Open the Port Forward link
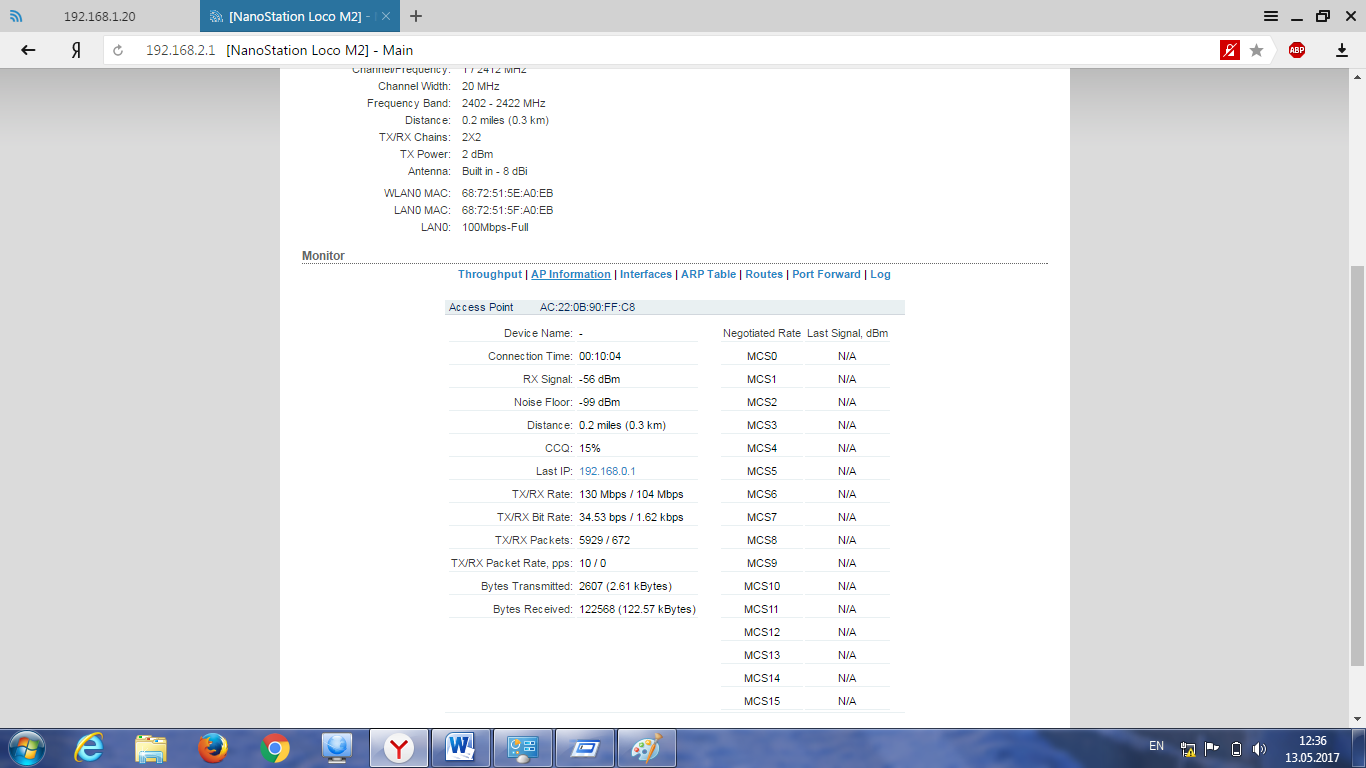Image resolution: width=1366 pixels, height=768 pixels. pyautogui.click(x=826, y=274)
